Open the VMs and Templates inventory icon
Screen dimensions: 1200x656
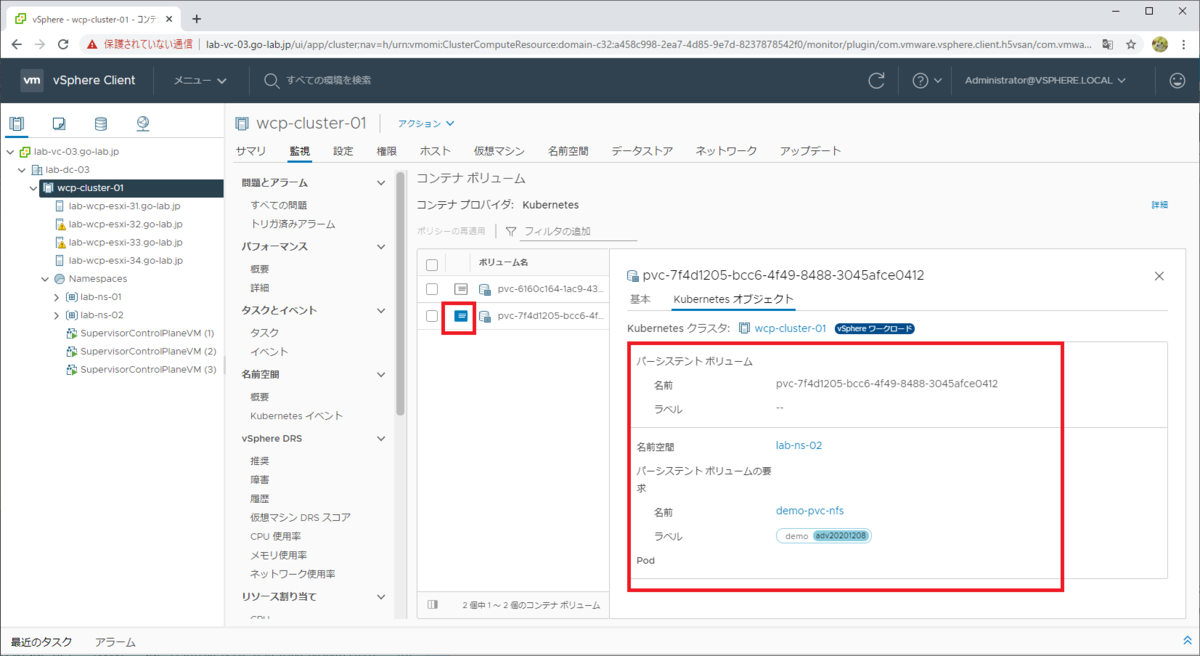[x=59, y=124]
